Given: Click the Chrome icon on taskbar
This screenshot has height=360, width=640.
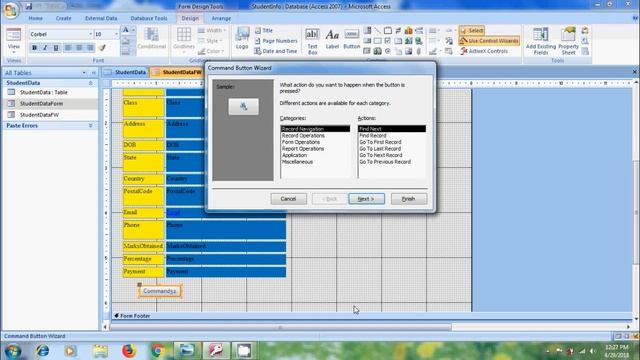Looking at the screenshot, I should 158,351.
